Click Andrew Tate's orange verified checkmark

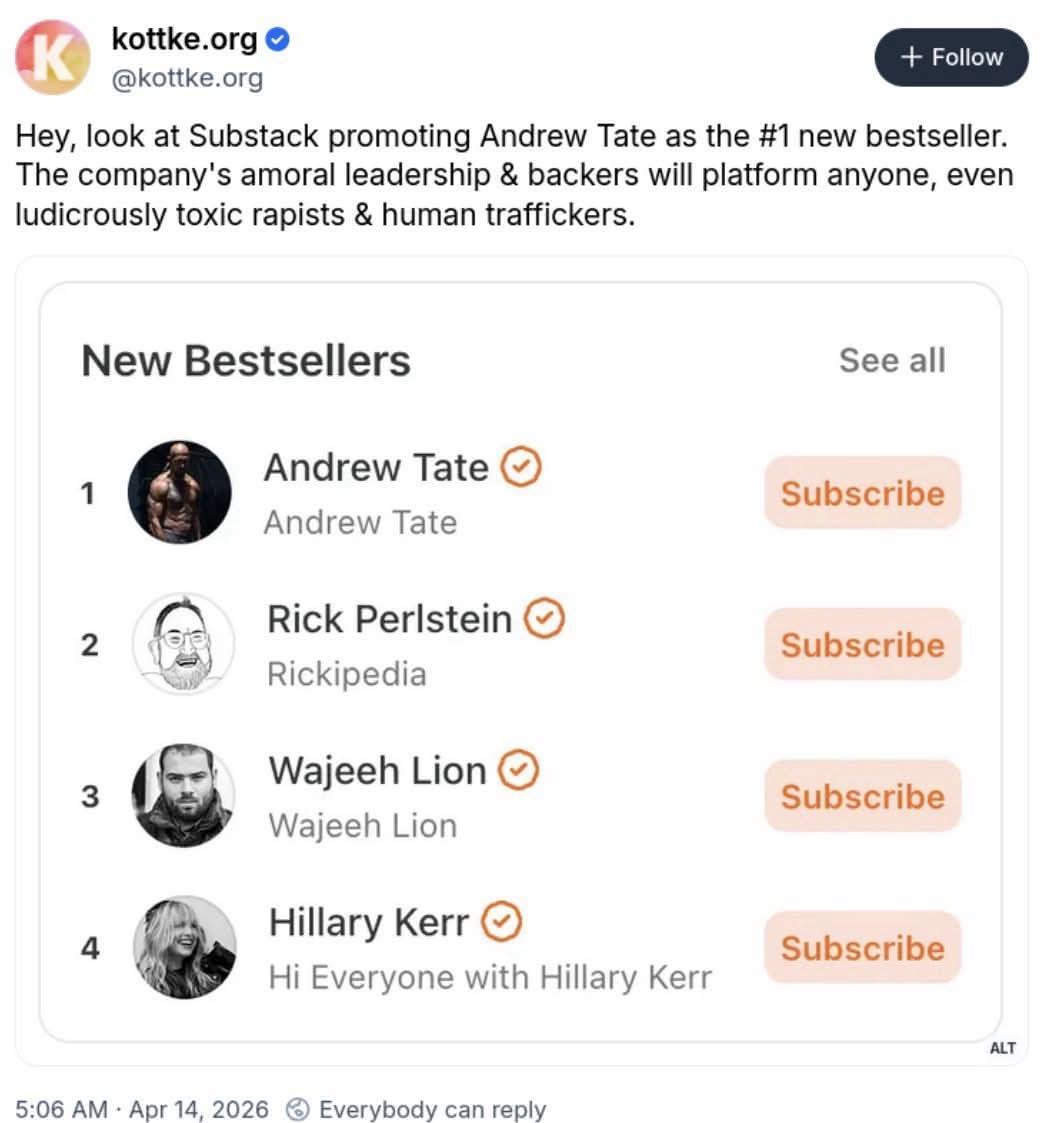[521, 467]
